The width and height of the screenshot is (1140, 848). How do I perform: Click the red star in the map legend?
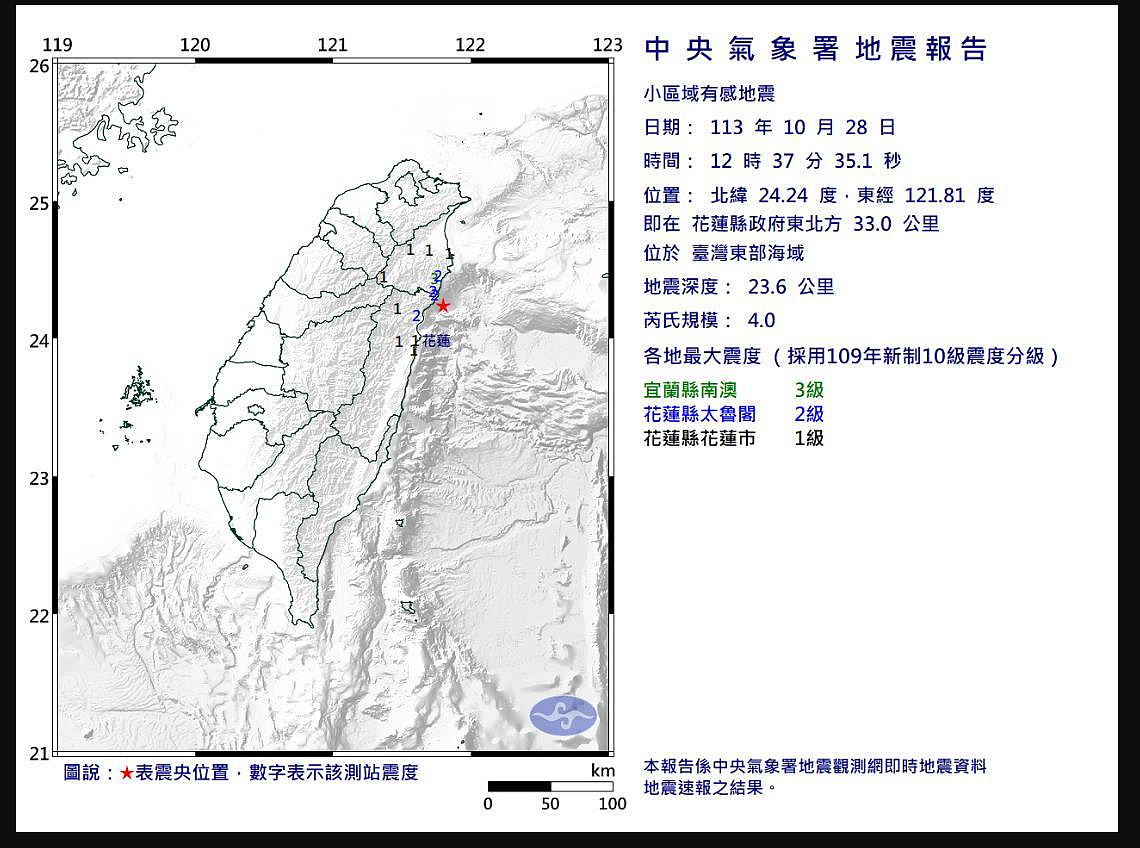[x=126, y=773]
